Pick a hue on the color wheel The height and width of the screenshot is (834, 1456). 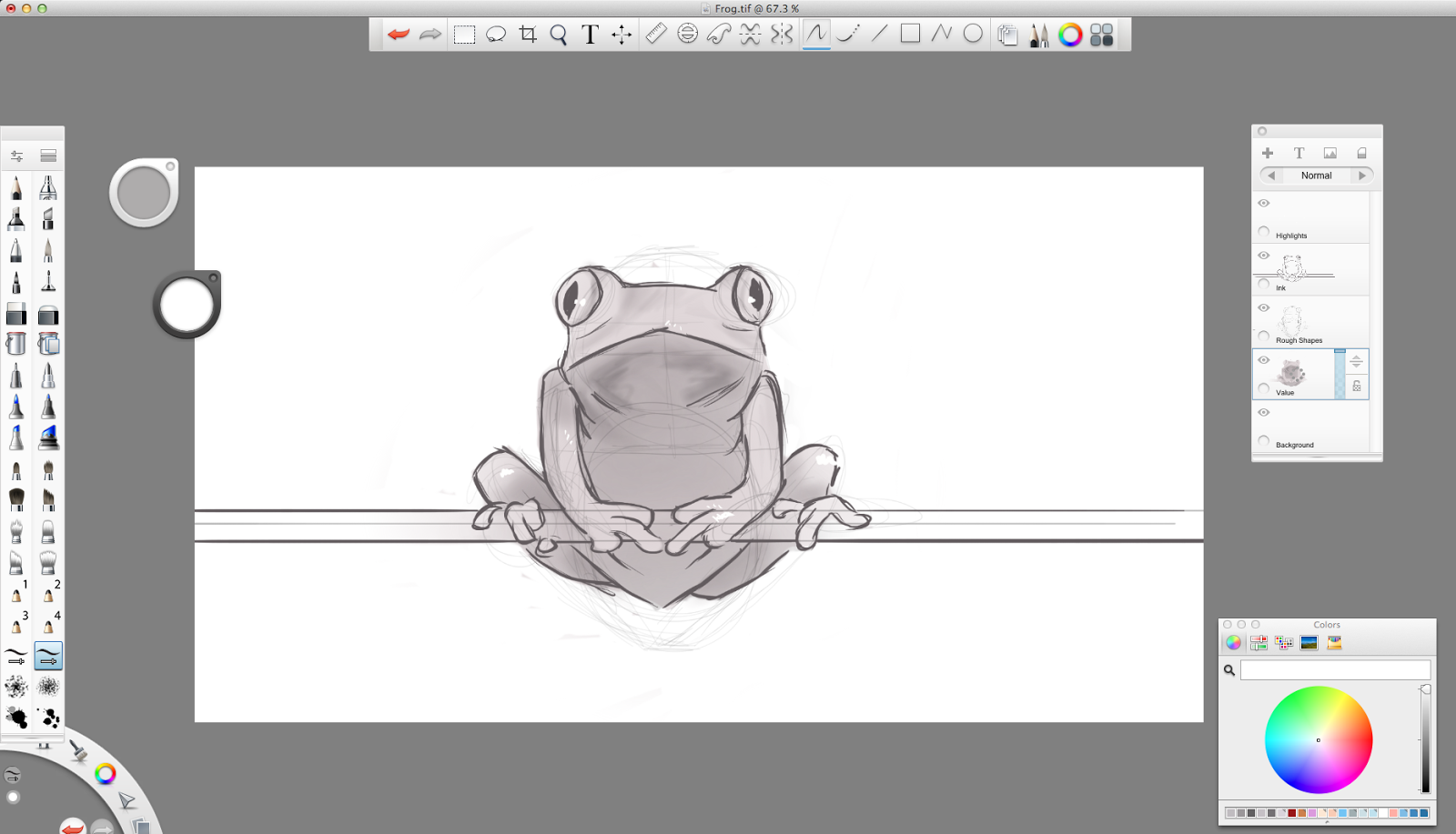point(1319,739)
